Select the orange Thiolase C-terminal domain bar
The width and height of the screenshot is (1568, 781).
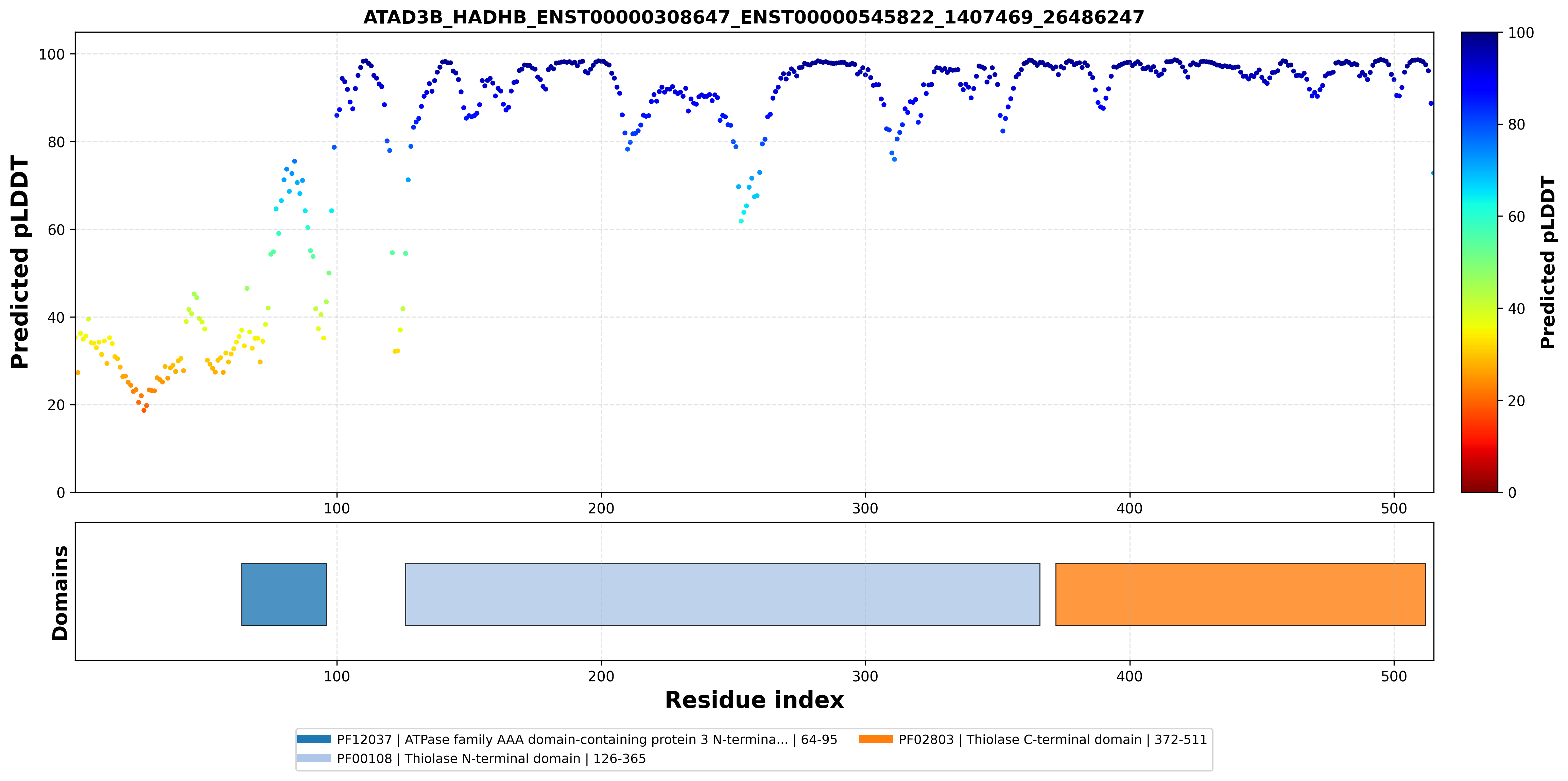coord(1241,594)
